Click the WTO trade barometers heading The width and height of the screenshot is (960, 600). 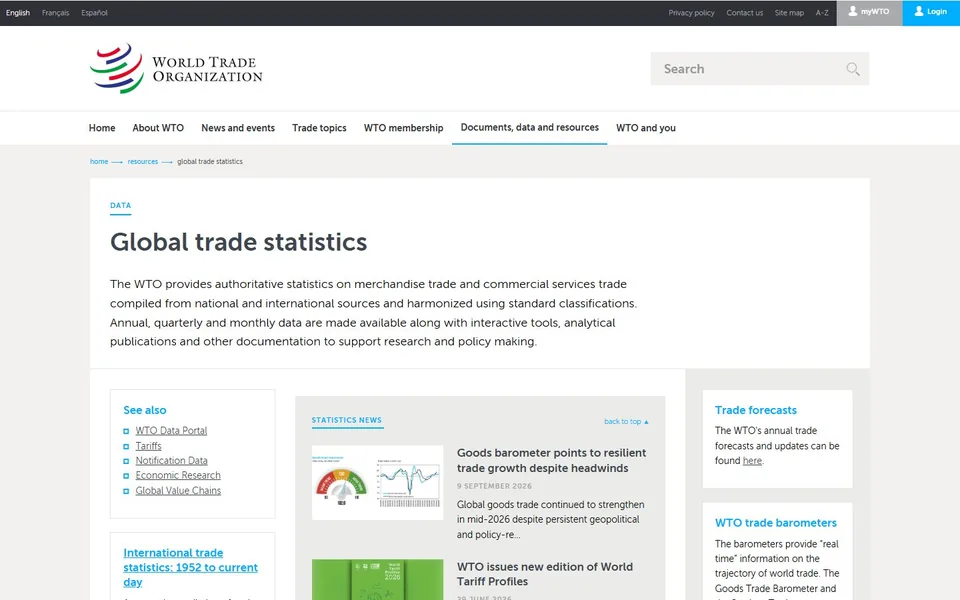point(776,523)
